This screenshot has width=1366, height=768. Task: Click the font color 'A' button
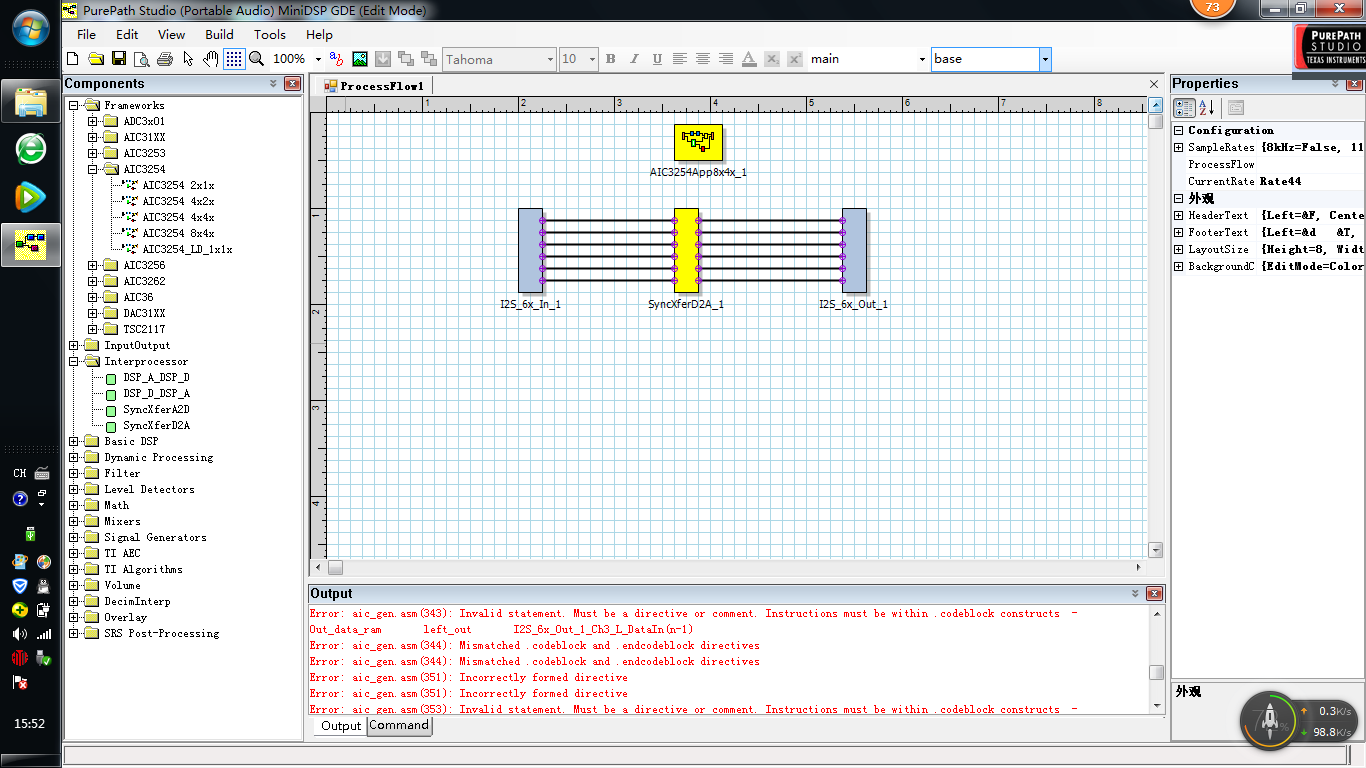(749, 59)
